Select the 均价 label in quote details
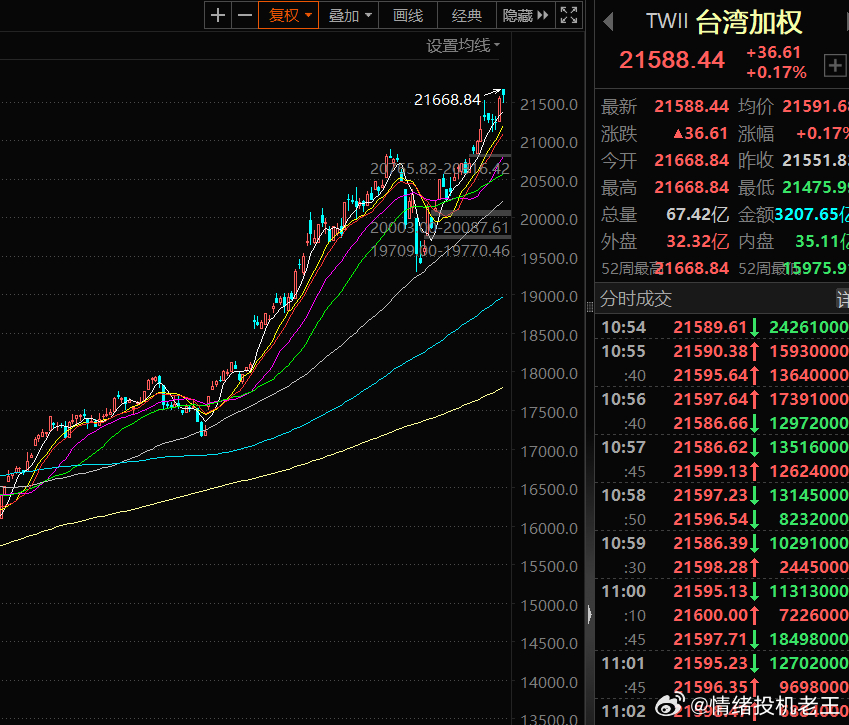 (x=756, y=107)
